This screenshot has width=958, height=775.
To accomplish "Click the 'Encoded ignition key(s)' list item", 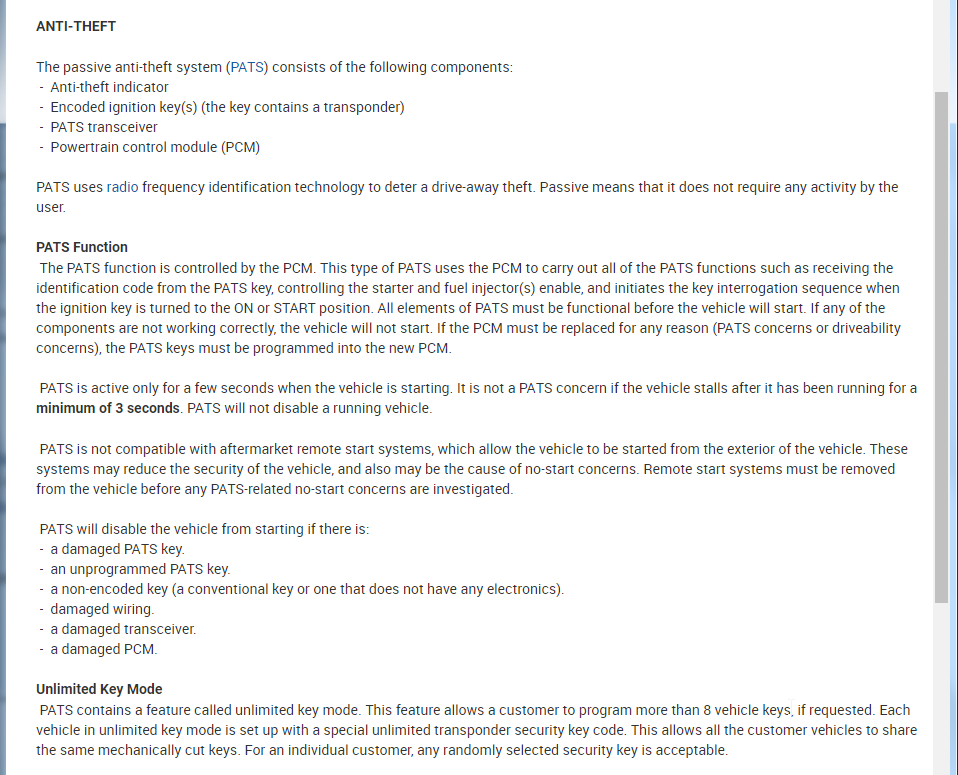I will [x=227, y=107].
